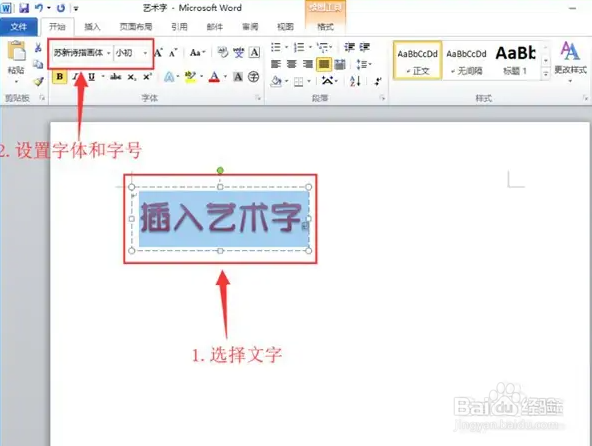
Task: Click the Cut scissors icon
Action: pos(38,48)
